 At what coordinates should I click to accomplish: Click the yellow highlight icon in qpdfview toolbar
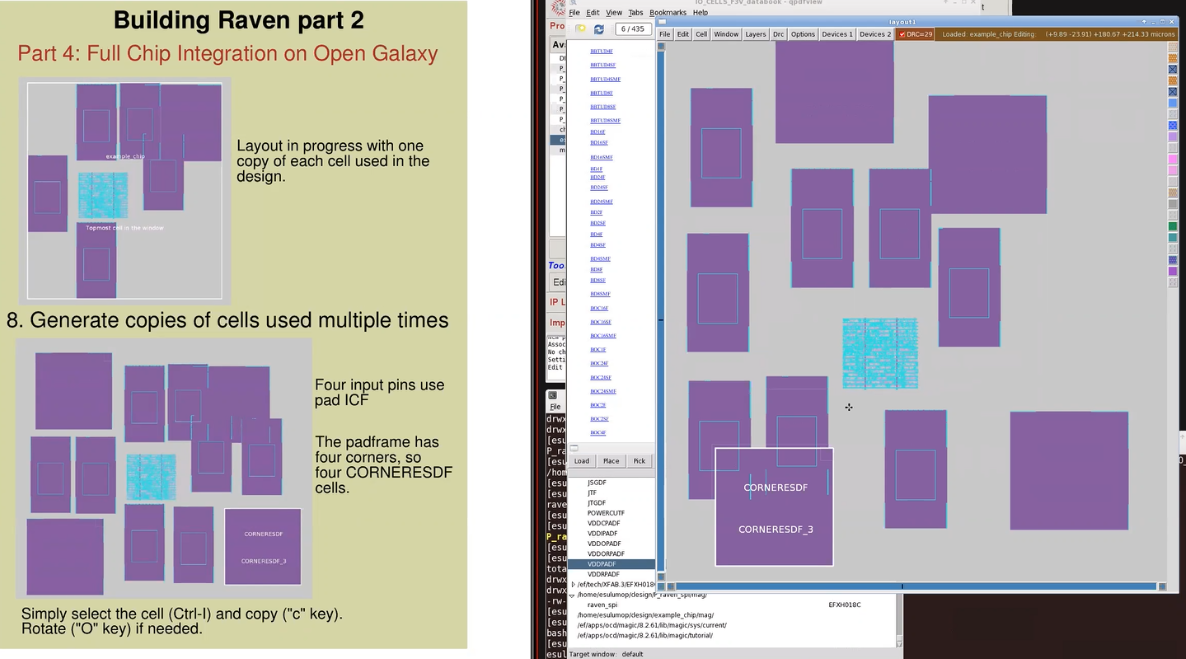581,28
